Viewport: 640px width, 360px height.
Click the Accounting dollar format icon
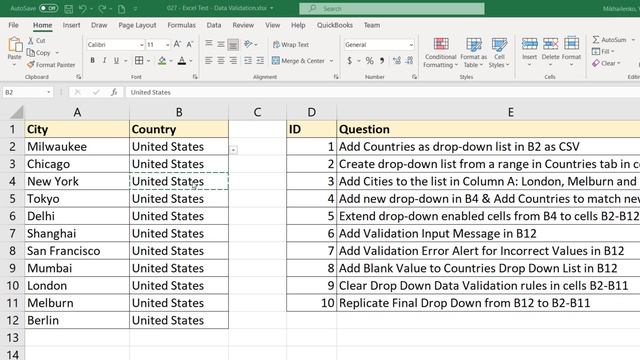349,60
